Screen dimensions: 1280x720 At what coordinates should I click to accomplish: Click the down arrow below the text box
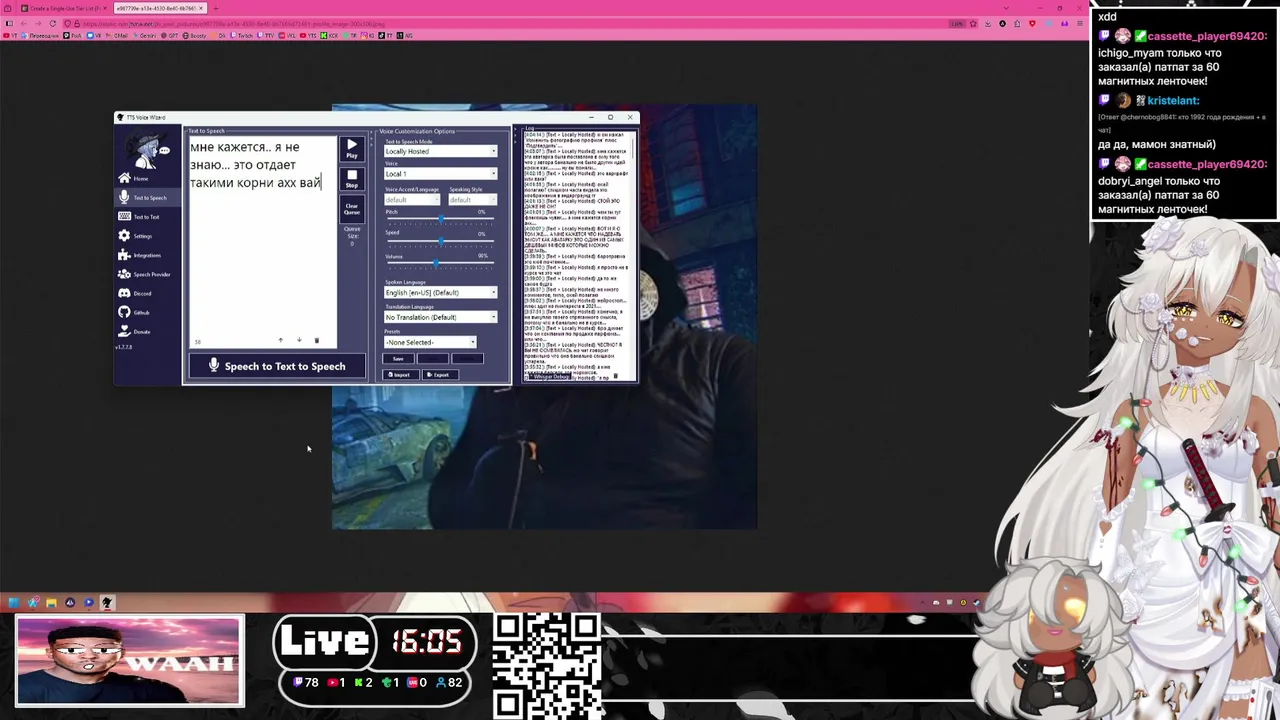[x=298, y=340]
